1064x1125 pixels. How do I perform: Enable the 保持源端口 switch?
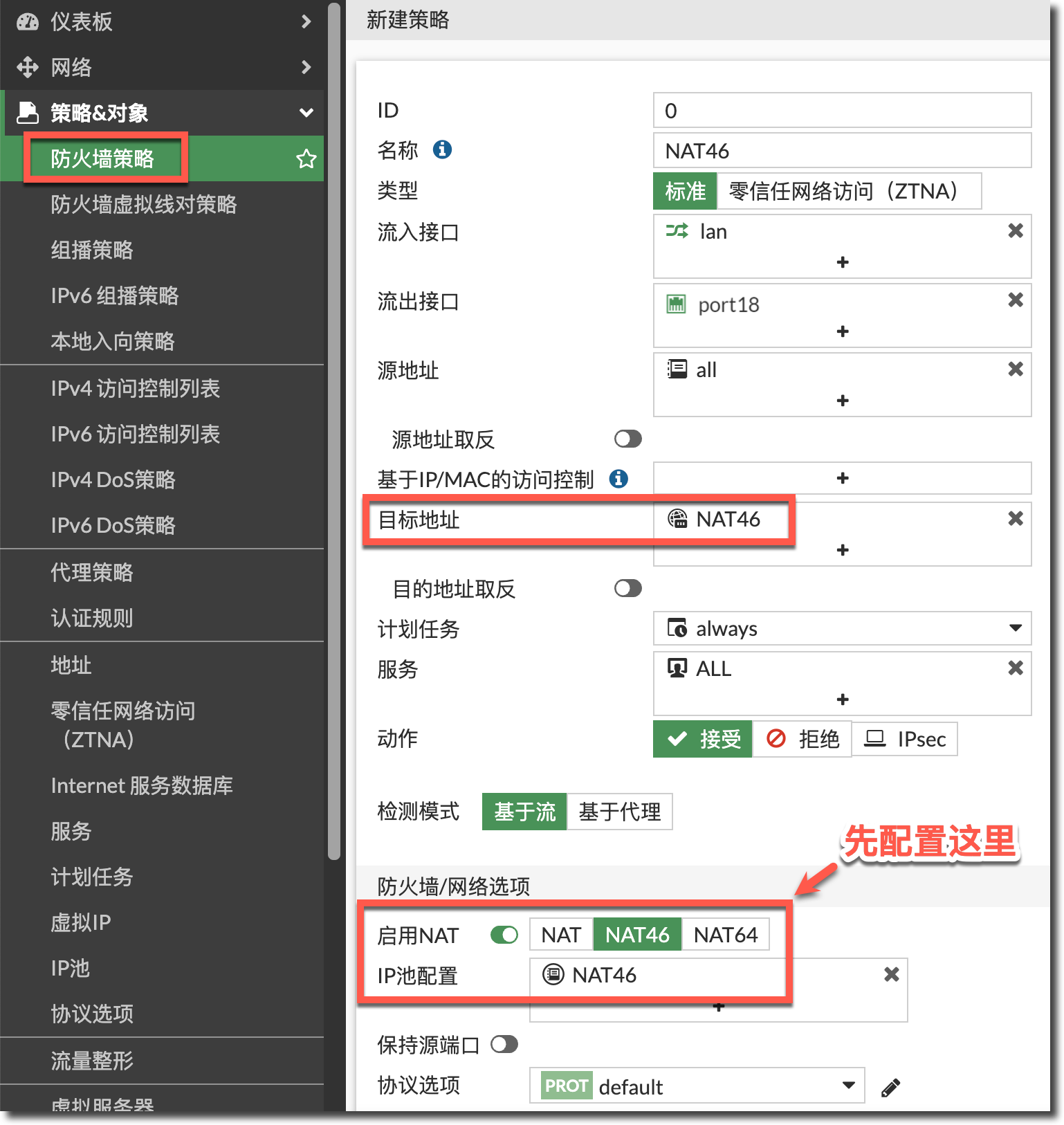(x=504, y=1045)
